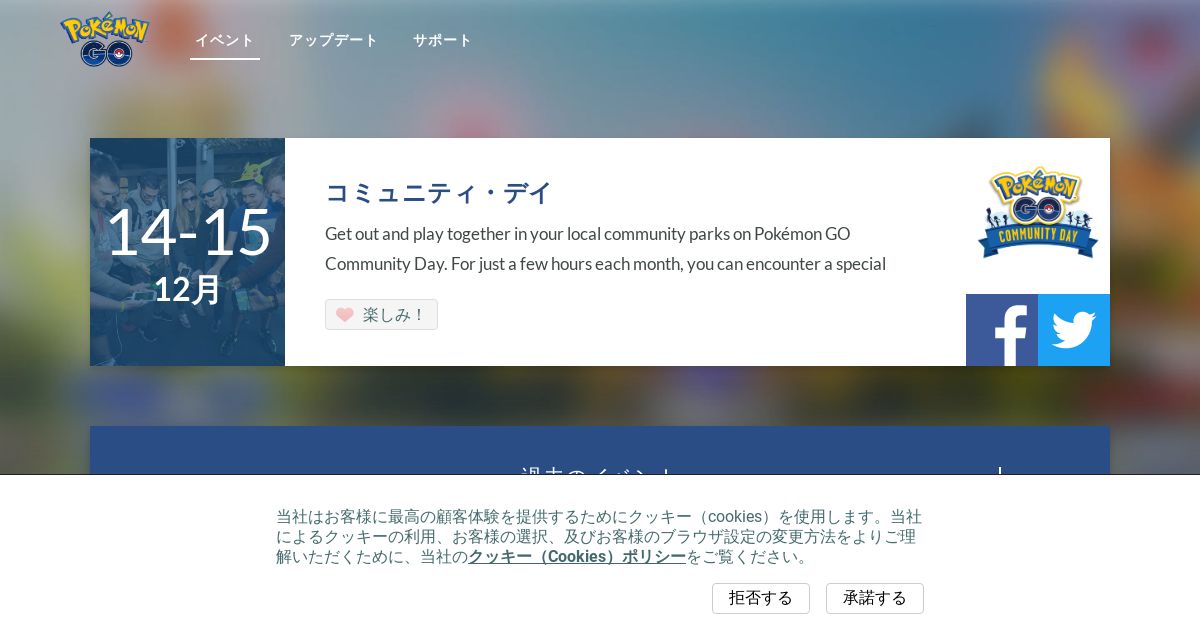Decline cookies with 拒否する button

(x=761, y=598)
